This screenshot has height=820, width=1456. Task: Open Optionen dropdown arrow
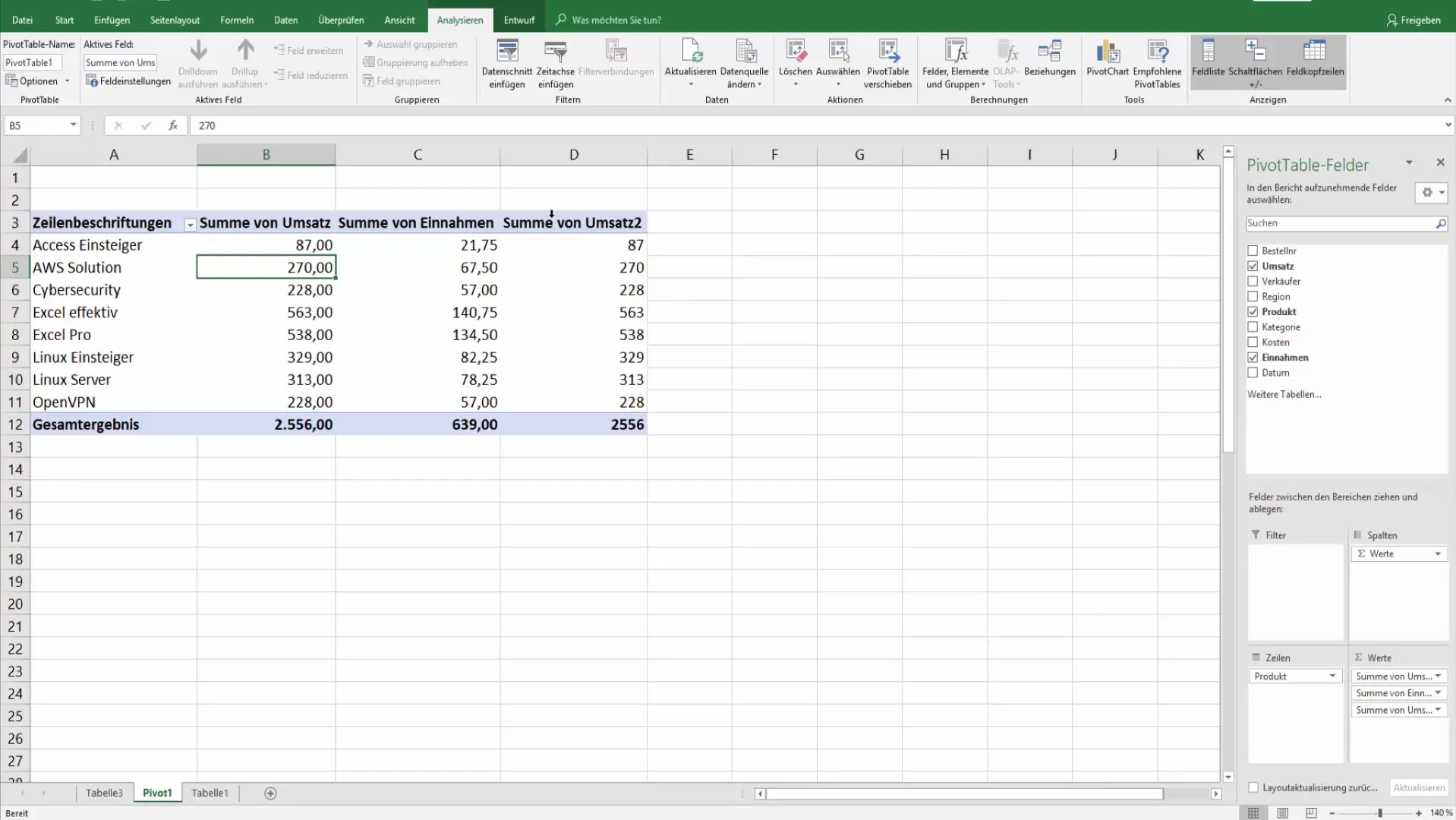pos(67,81)
